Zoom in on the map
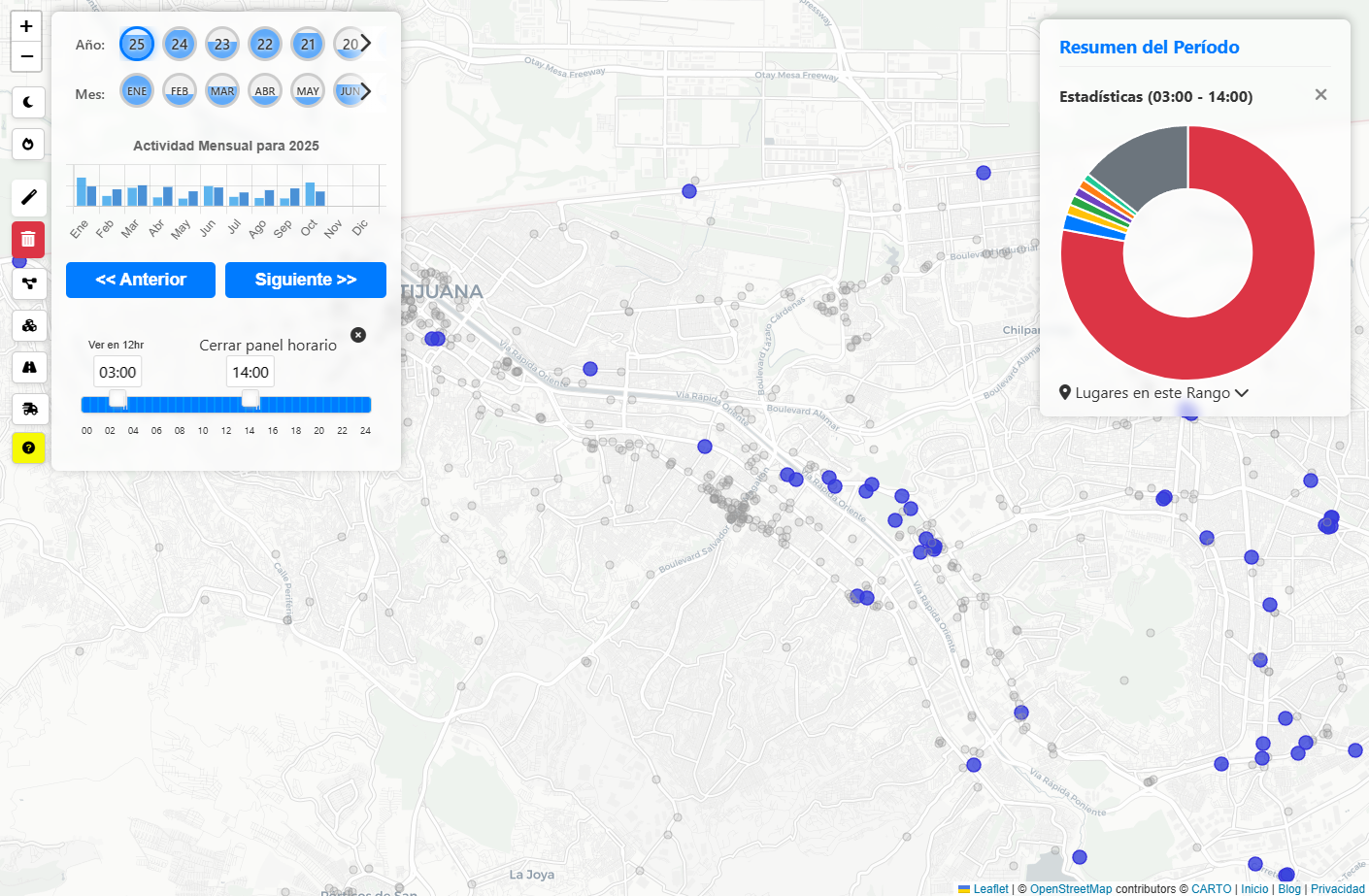Screen dimensions: 1369x896 [x=26, y=26]
